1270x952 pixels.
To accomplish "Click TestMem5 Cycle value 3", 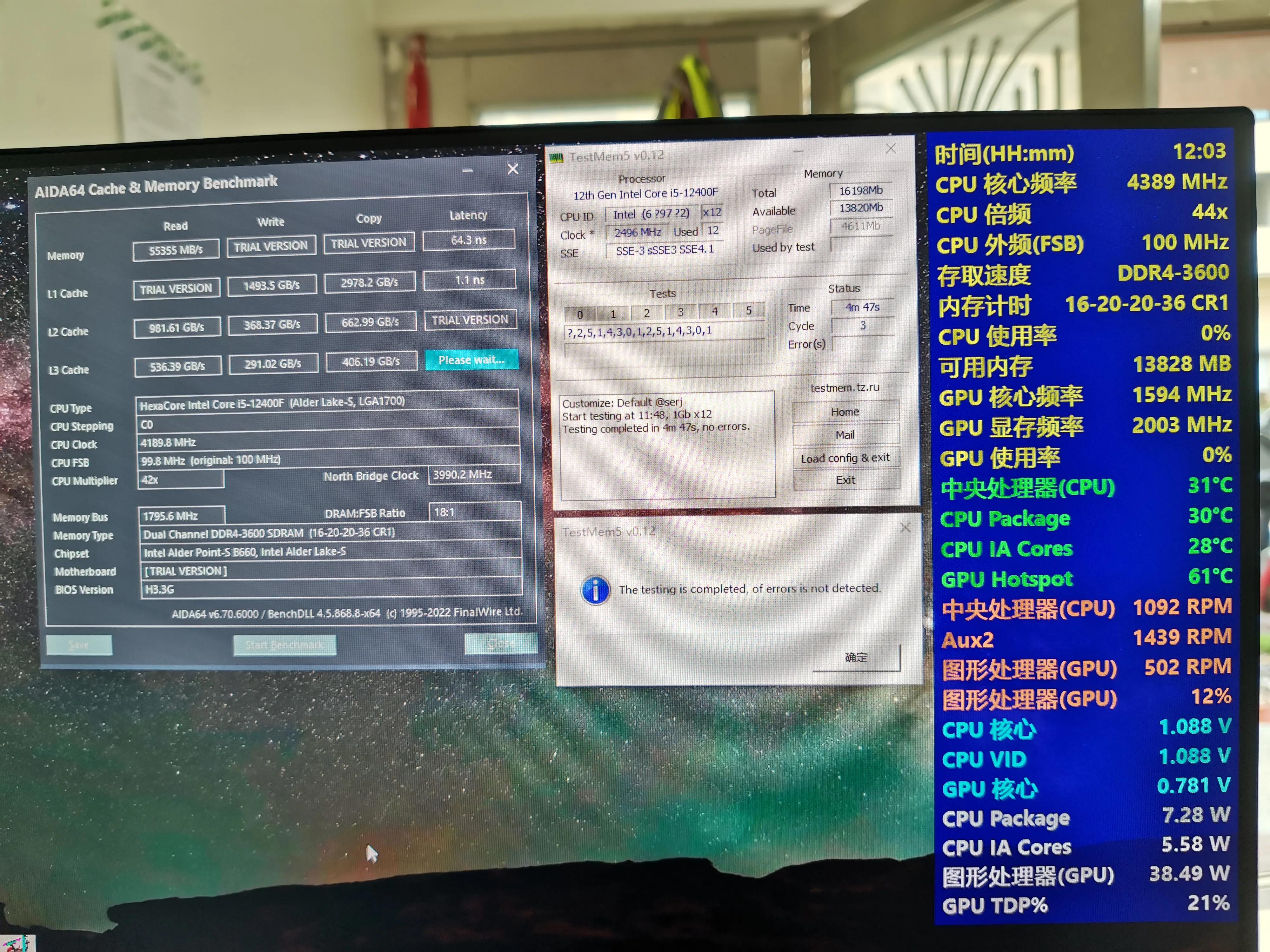I will coord(863,325).
